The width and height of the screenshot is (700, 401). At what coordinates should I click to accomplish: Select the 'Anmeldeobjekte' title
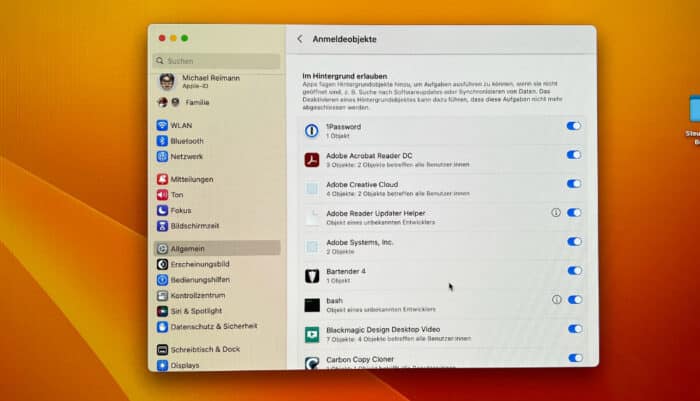pyautogui.click(x=344, y=39)
